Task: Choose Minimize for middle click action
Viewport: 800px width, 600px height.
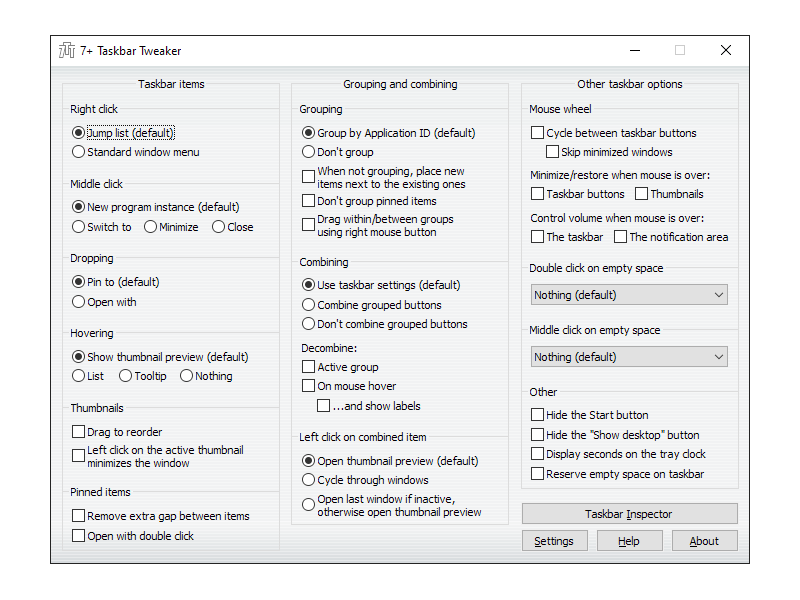Action: coord(151,227)
